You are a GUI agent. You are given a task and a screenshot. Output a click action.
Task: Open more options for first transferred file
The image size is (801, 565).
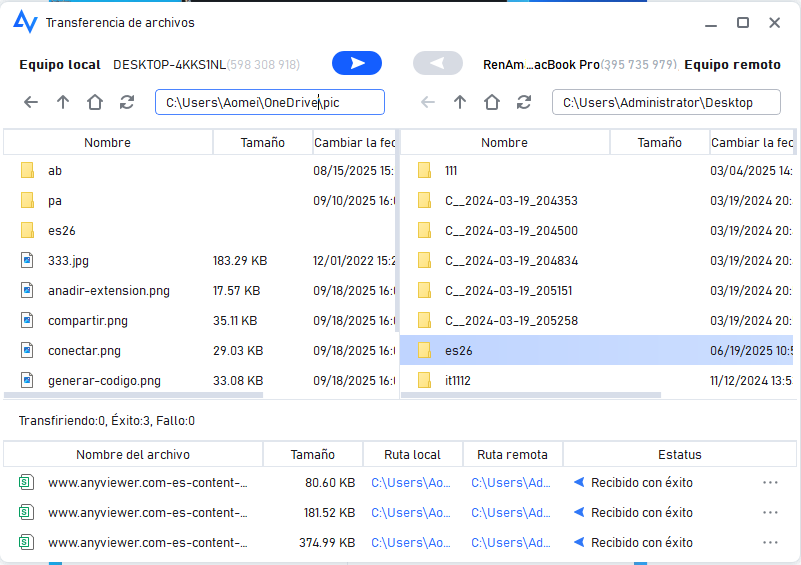770,483
